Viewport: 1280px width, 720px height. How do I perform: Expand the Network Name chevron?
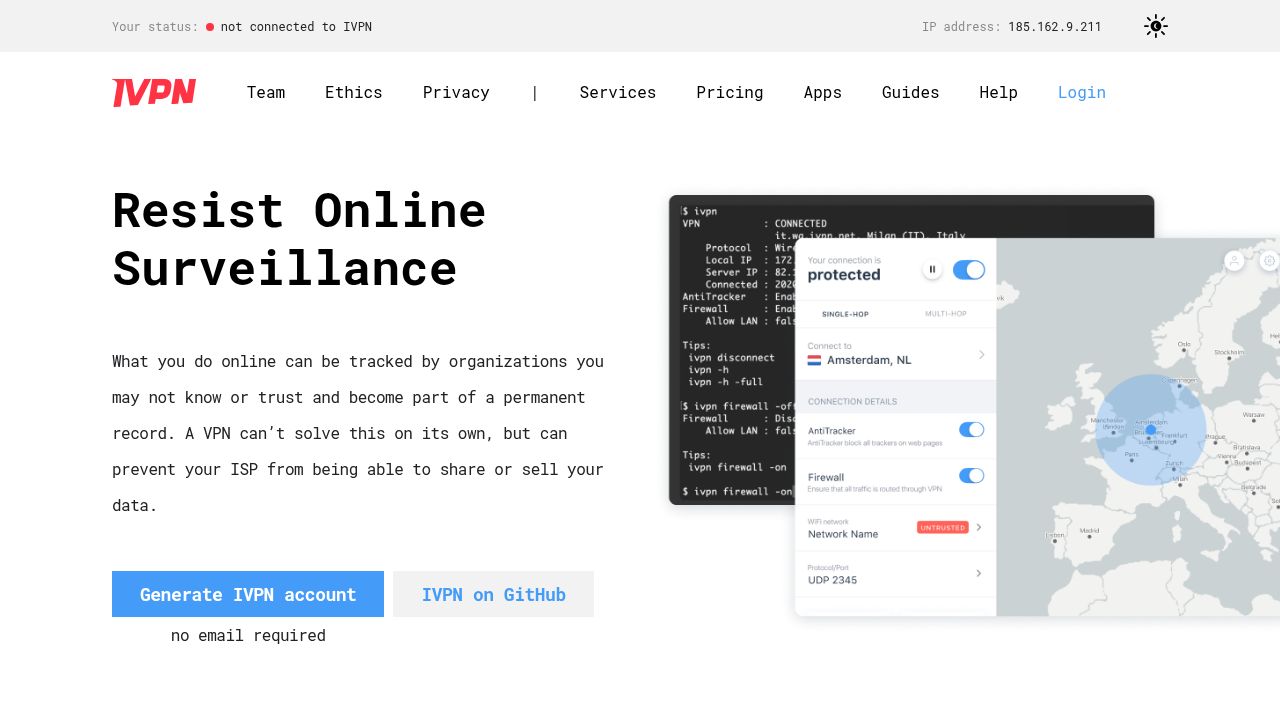979,527
